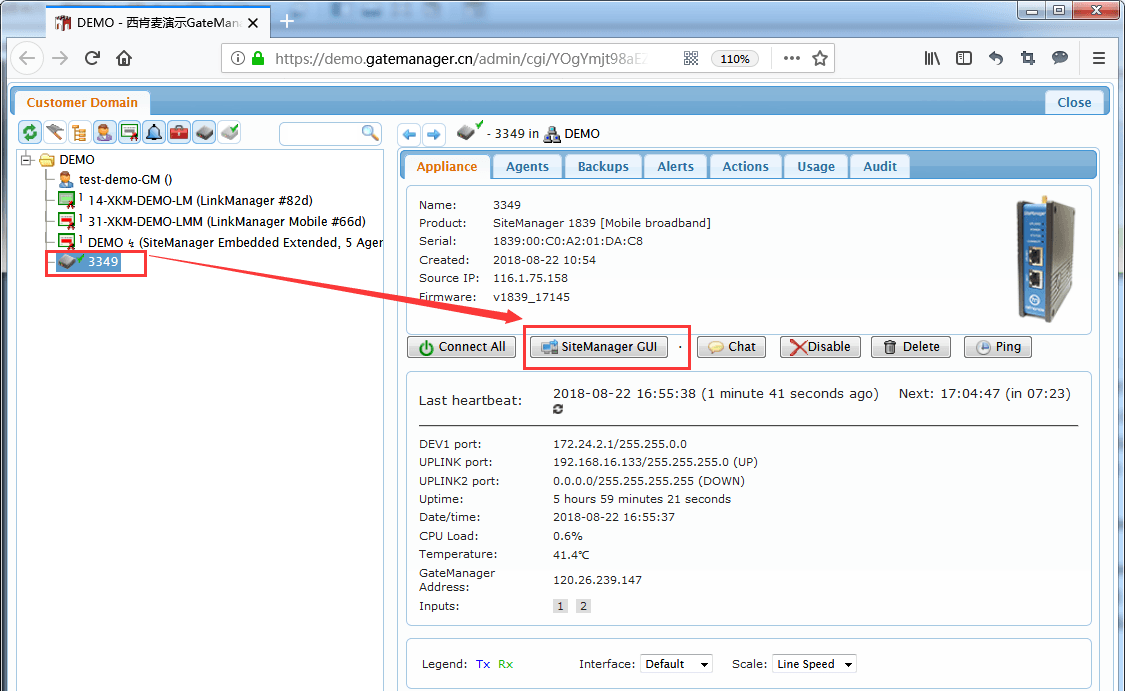The height and width of the screenshot is (691, 1125).
Task: Open the Backups tab
Action: pyautogui.click(x=603, y=166)
